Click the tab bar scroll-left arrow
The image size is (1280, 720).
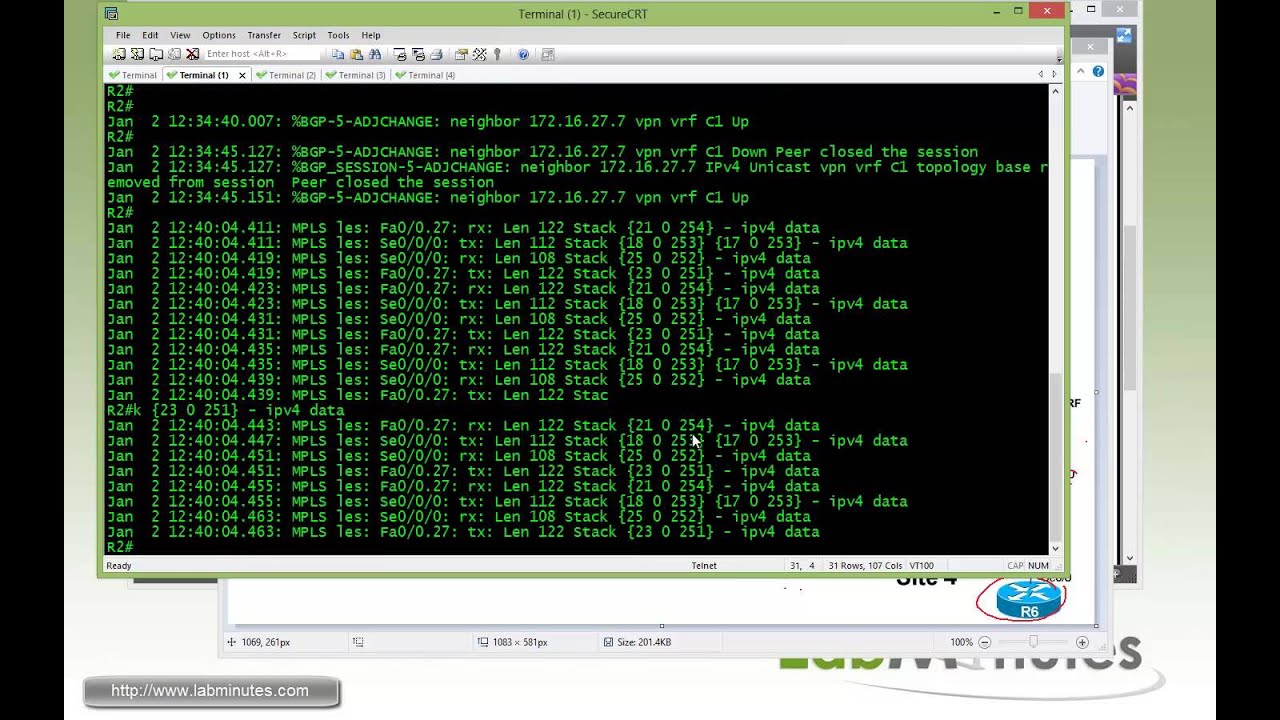pyautogui.click(x=1041, y=74)
